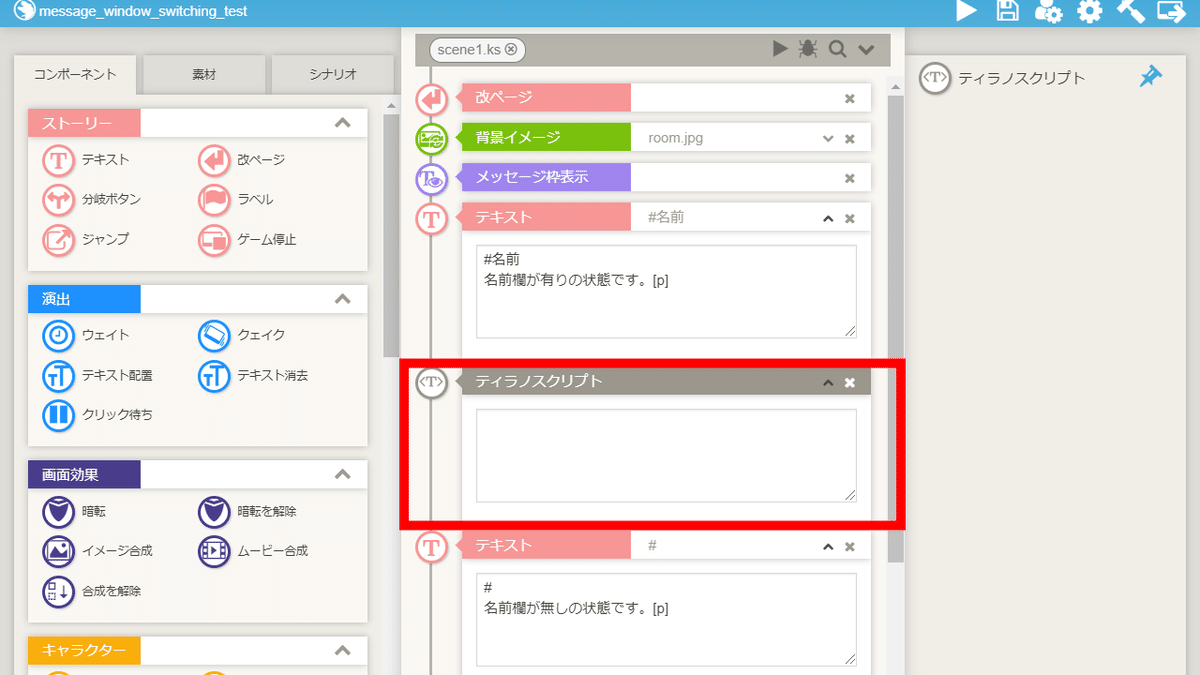Click the ティラノスクリプト block header icon
Screen dimensions: 1200x675
(x=431, y=382)
